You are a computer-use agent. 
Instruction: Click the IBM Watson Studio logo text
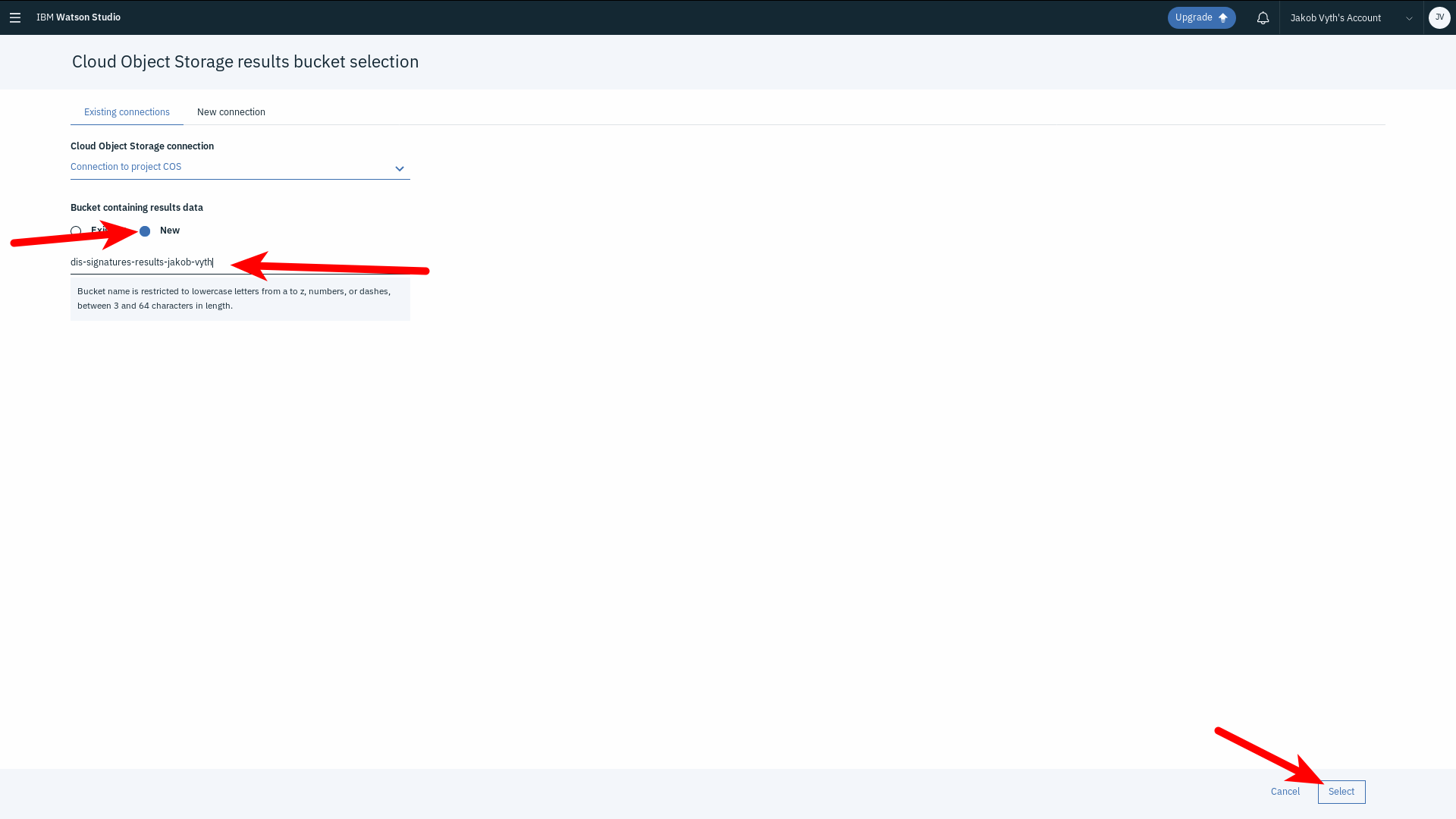pos(78,17)
